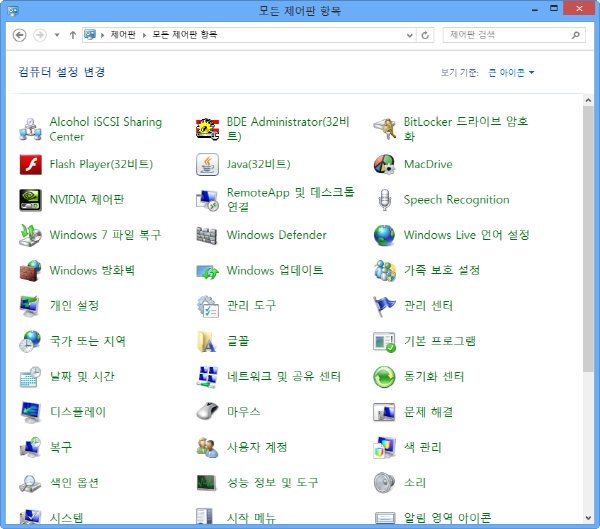The width and height of the screenshot is (600, 529).
Task: Go up one level with up arrow
Action: (x=73, y=35)
